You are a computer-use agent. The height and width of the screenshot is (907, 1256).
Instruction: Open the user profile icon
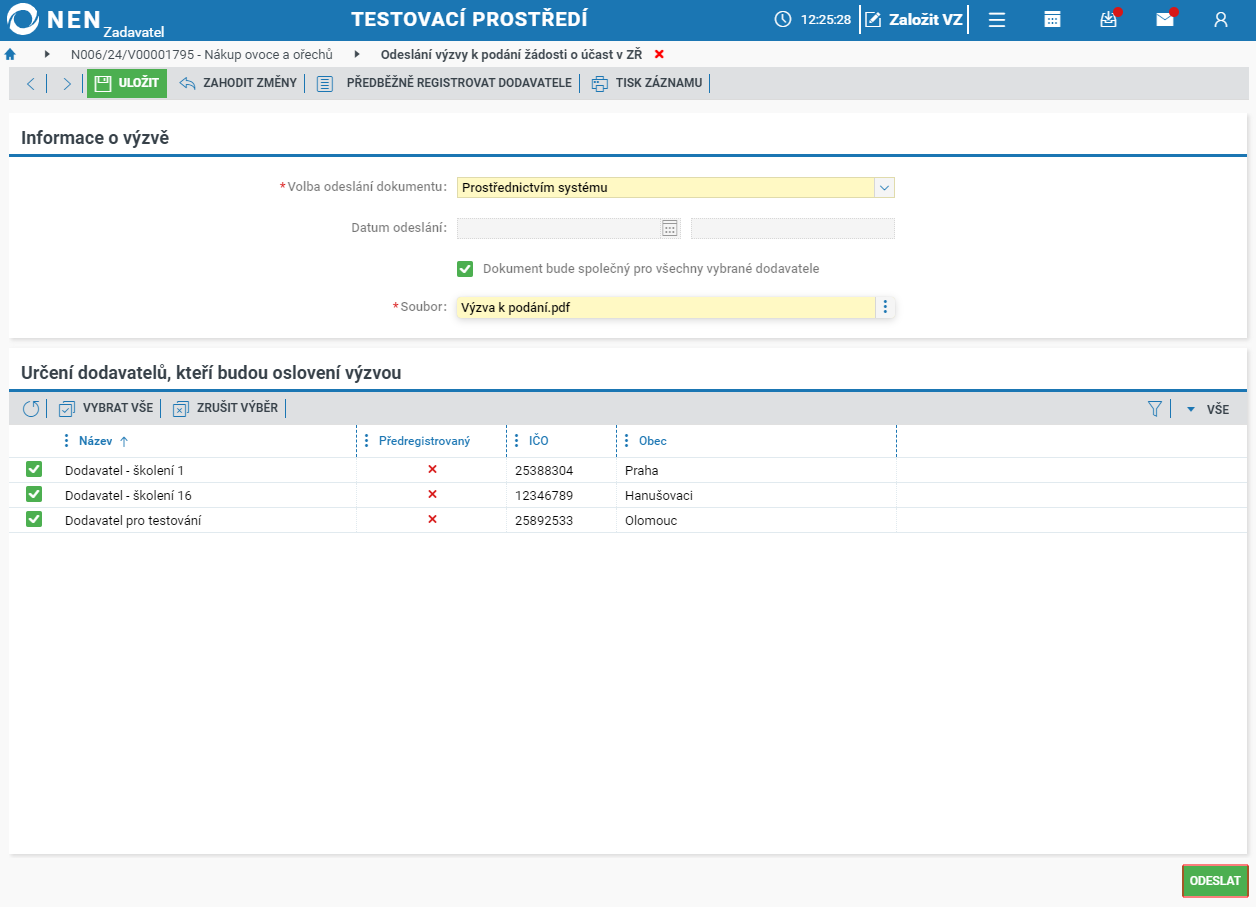pos(1220,19)
